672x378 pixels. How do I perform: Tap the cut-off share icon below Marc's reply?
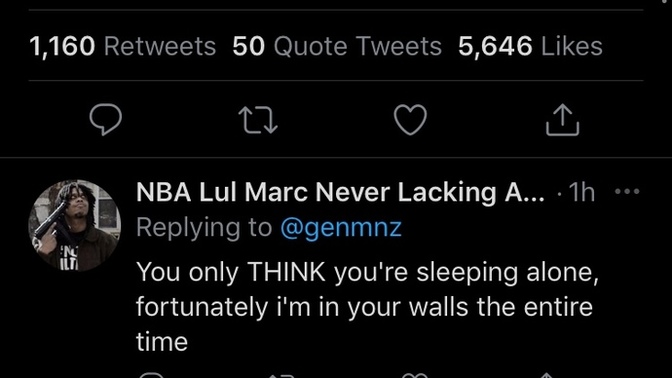[x=546, y=375]
